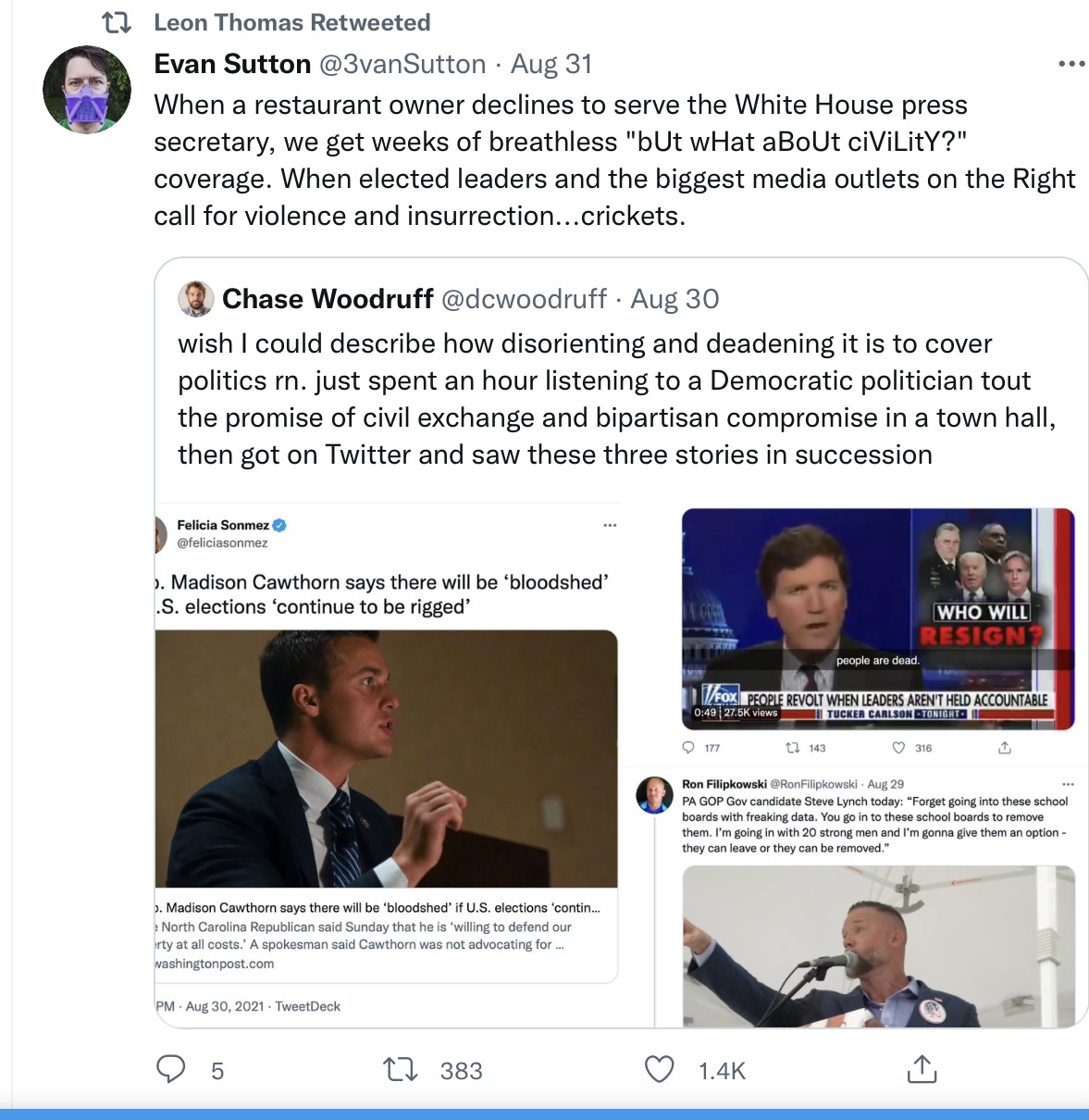Open the Chase Woodruff quoted author name
This screenshot has height=1120, width=1089.
coord(328,299)
